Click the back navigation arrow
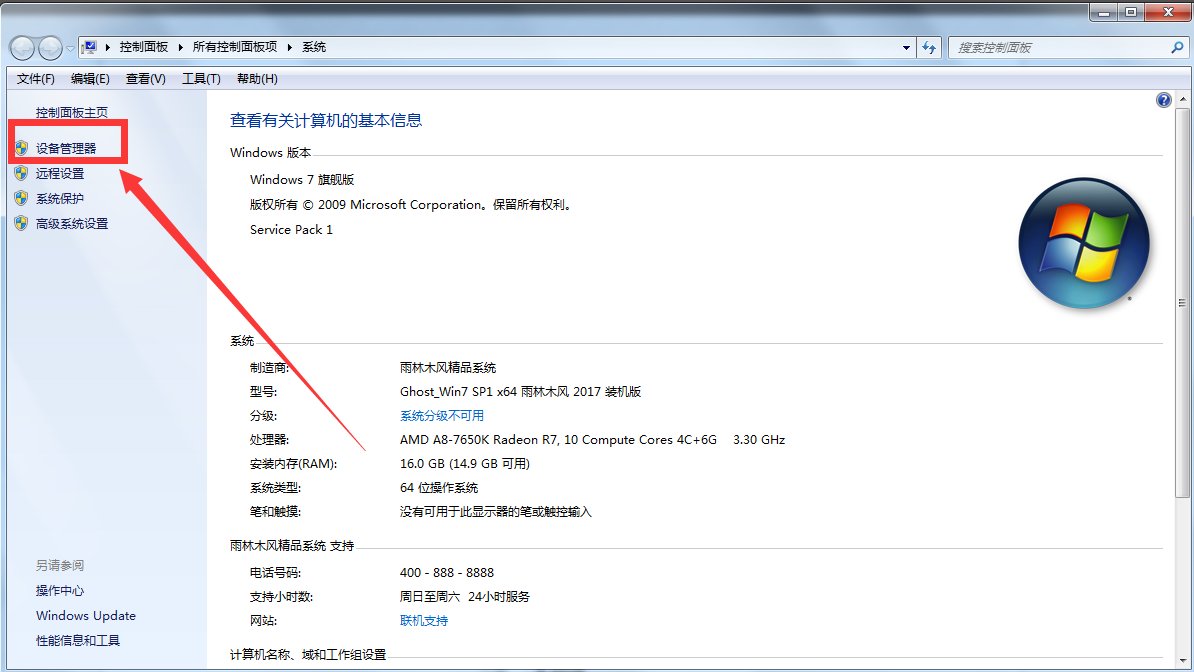The image size is (1194, 672). 22,46
